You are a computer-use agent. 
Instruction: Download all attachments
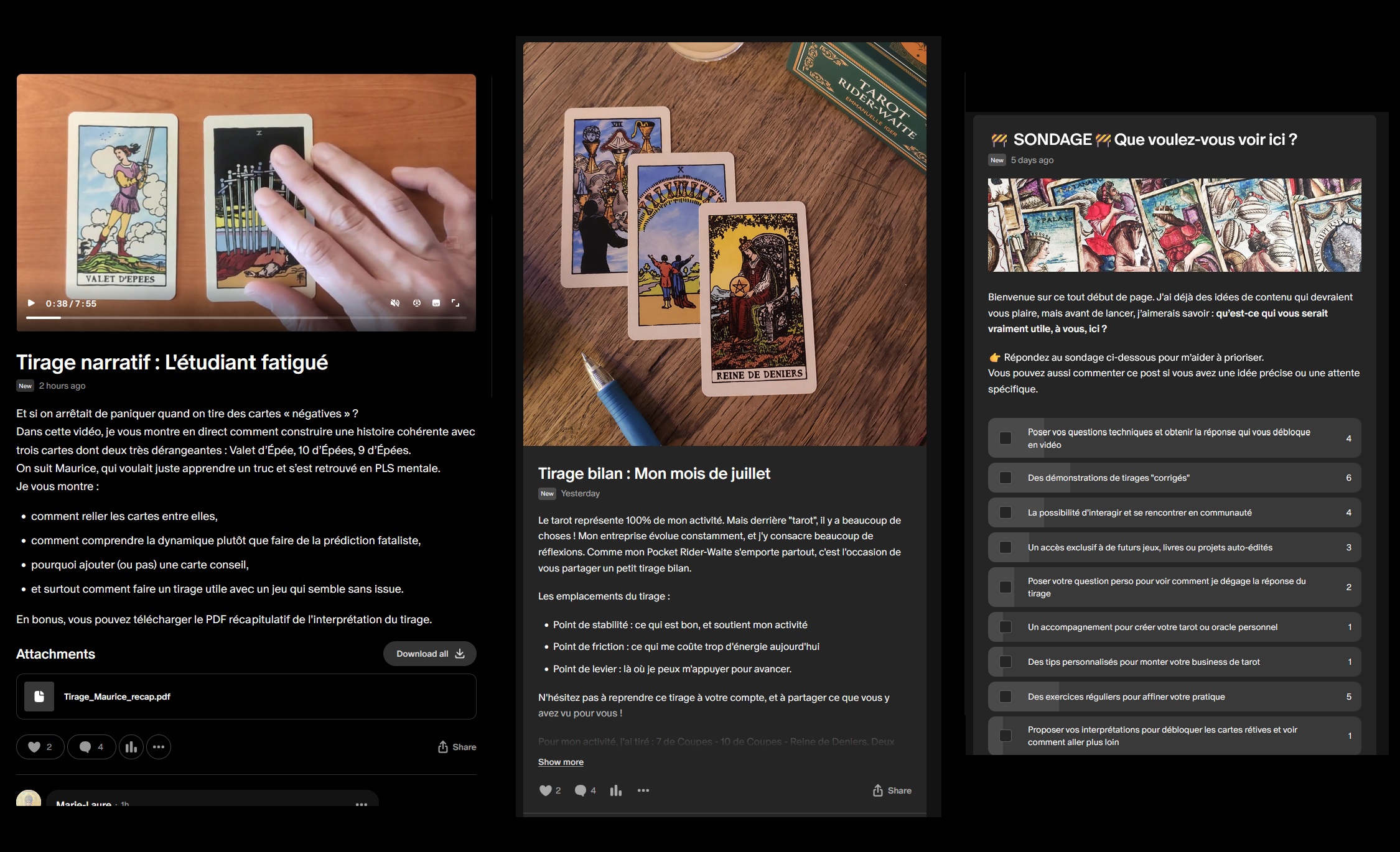pos(430,654)
